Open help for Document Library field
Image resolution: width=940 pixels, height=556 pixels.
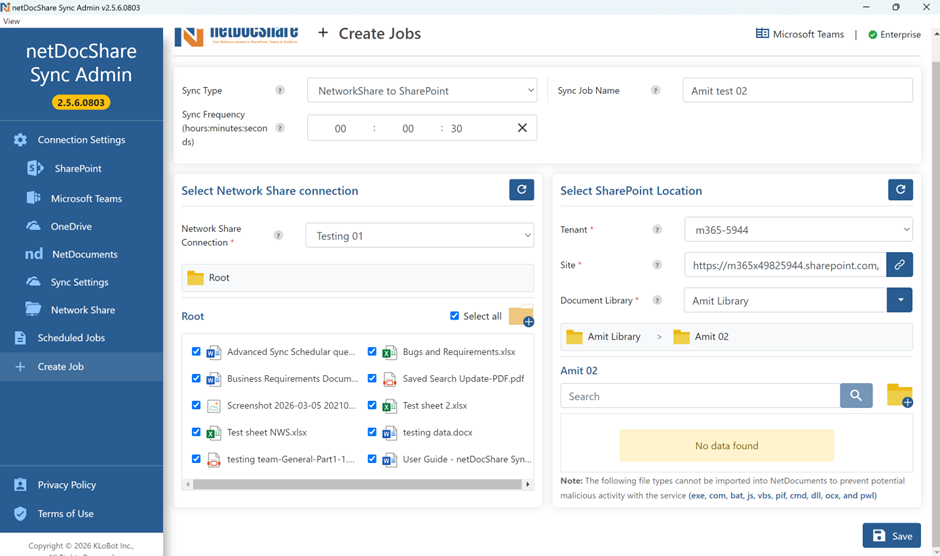tap(657, 300)
